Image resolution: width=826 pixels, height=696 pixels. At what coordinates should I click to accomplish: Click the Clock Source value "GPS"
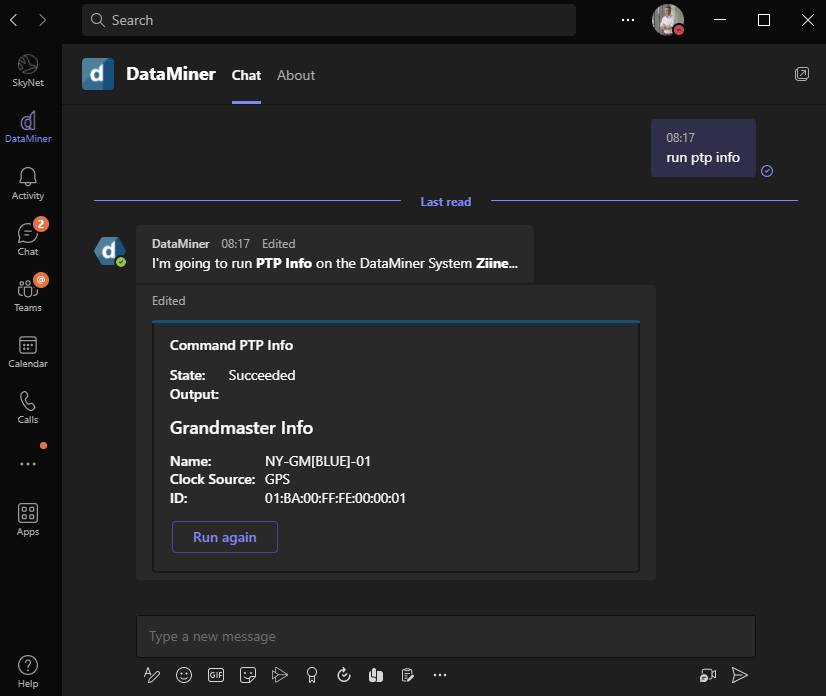pos(277,479)
